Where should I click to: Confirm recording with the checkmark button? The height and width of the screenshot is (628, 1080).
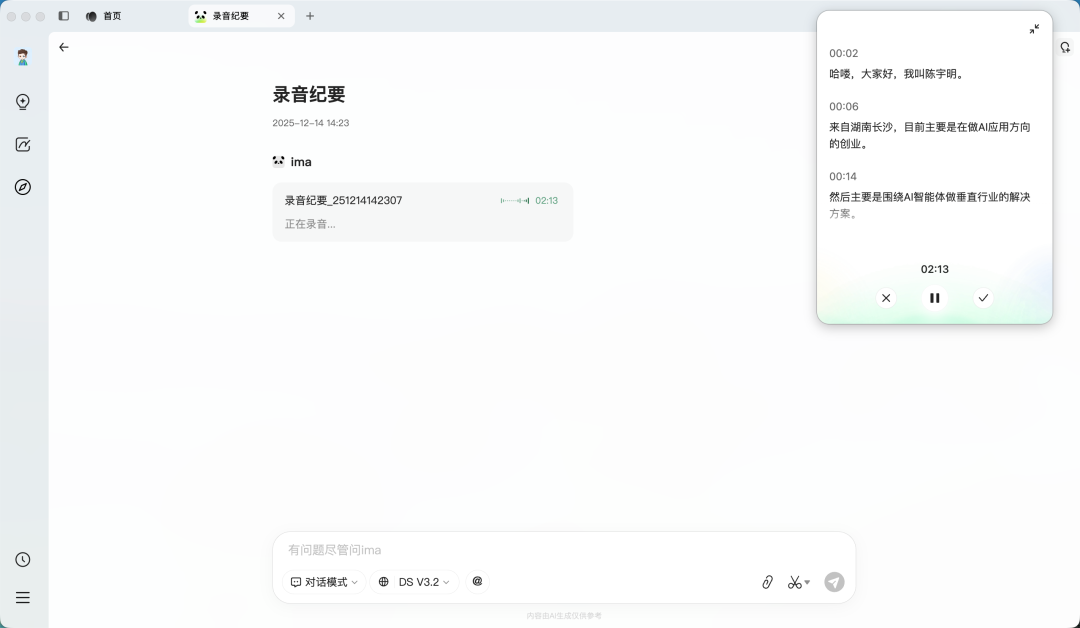(x=983, y=298)
